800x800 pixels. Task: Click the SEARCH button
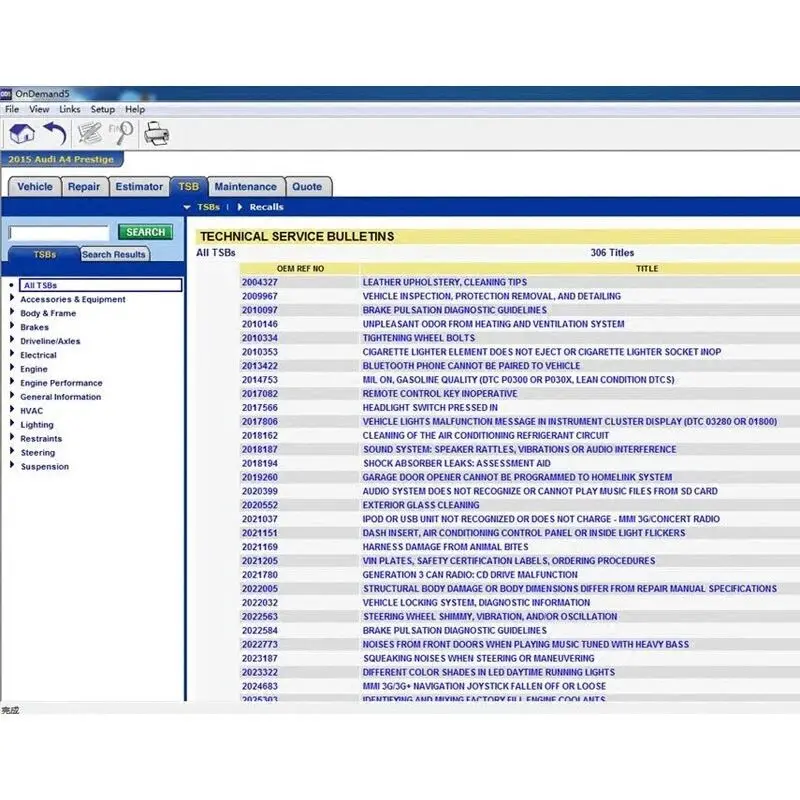pos(145,231)
